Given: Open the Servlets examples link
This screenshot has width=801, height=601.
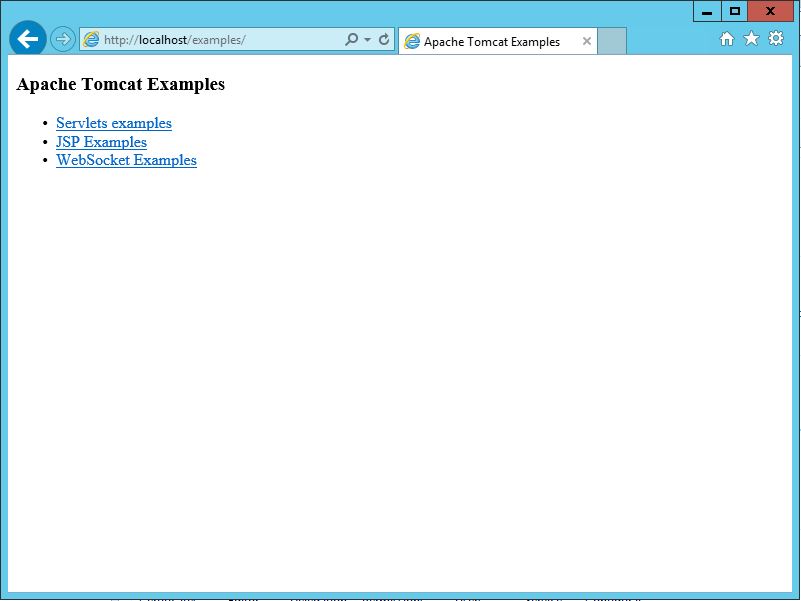Looking at the screenshot, I should 114,123.
